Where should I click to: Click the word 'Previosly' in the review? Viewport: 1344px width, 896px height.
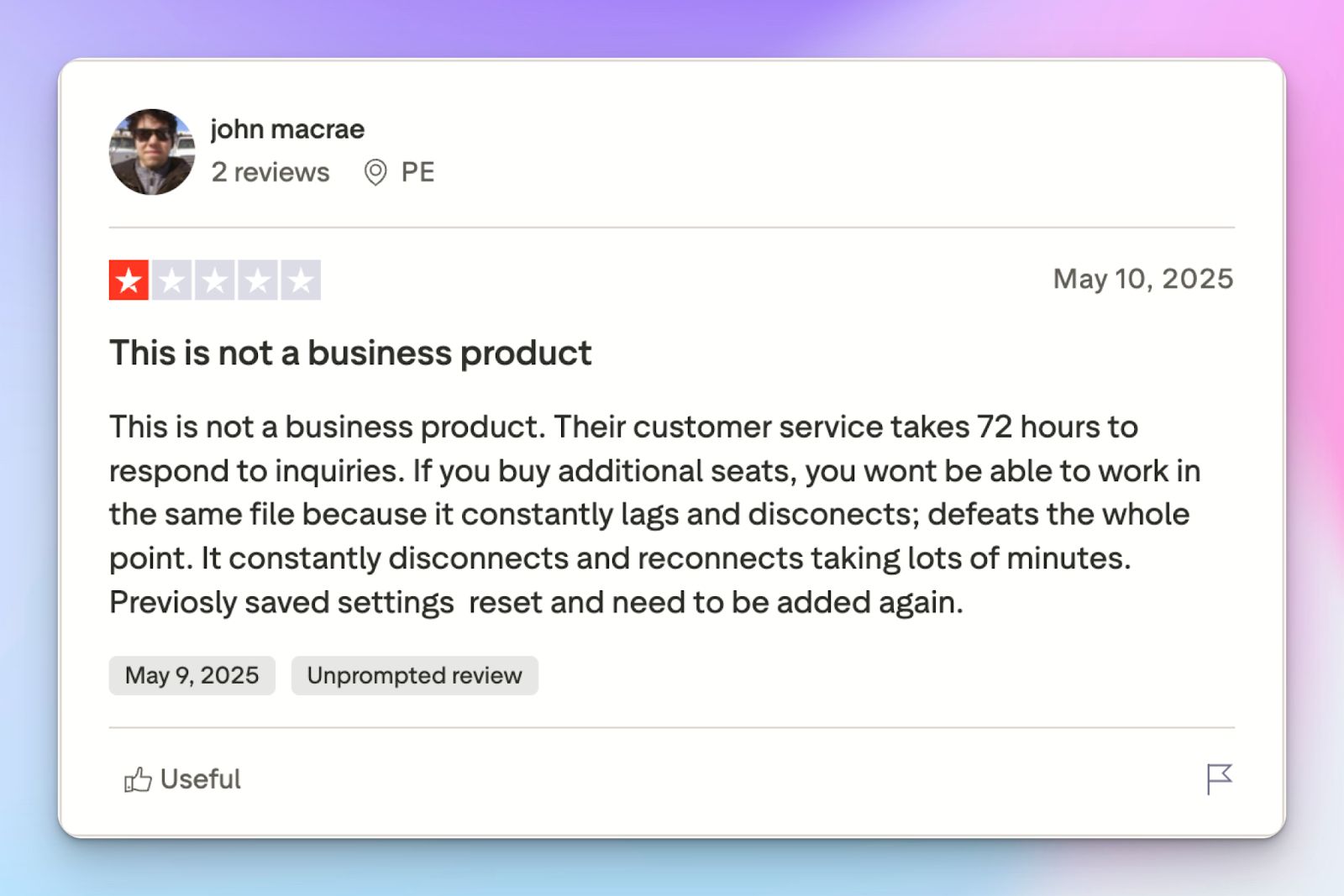click(x=173, y=602)
